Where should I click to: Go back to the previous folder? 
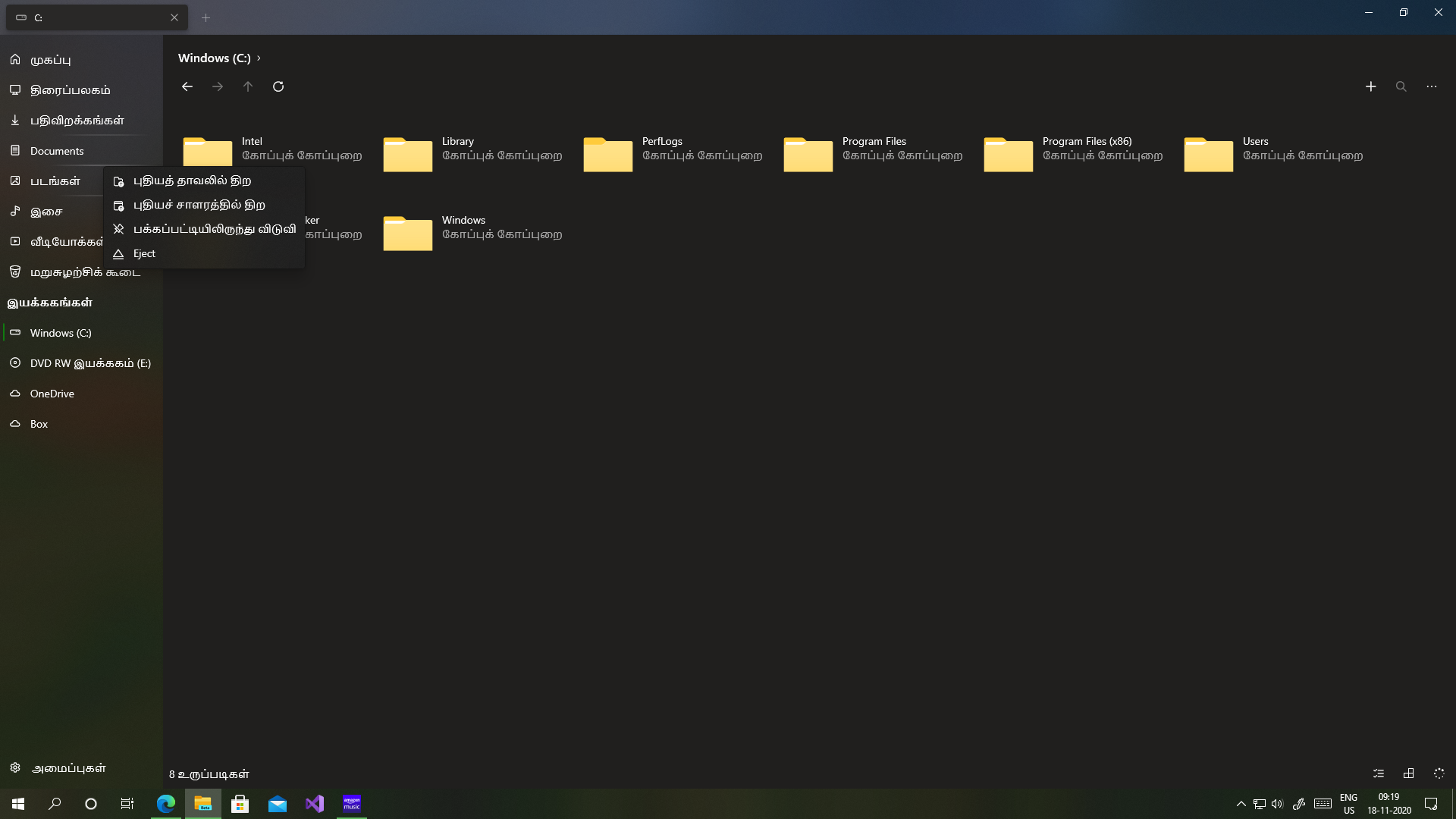pyautogui.click(x=187, y=86)
